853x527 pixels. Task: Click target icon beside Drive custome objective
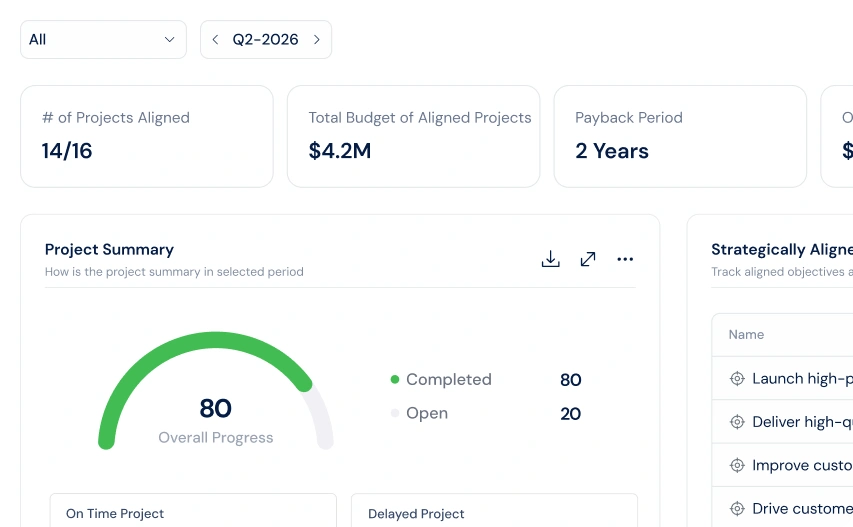click(x=737, y=509)
